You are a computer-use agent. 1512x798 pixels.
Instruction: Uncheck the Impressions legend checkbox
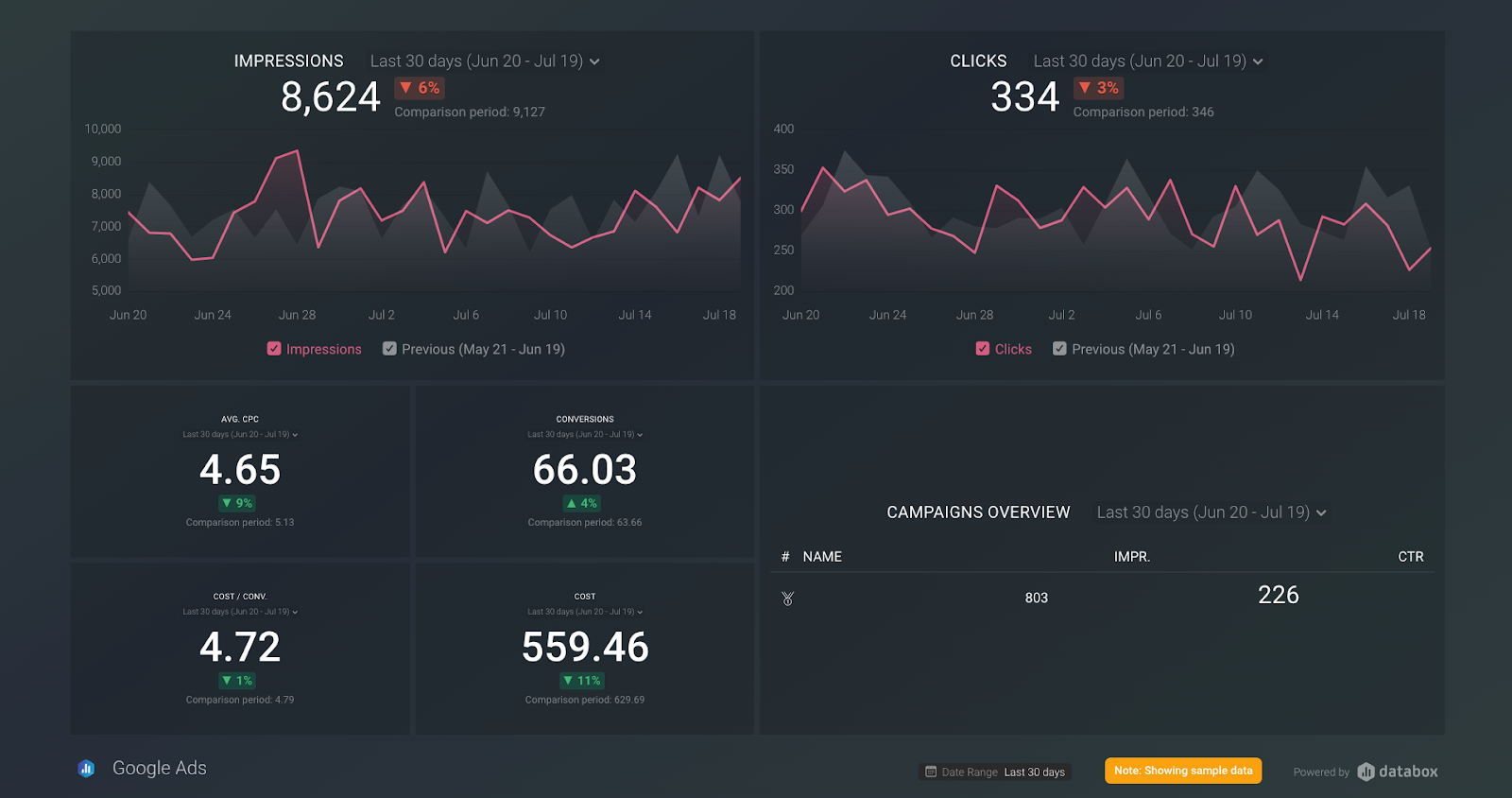point(274,349)
